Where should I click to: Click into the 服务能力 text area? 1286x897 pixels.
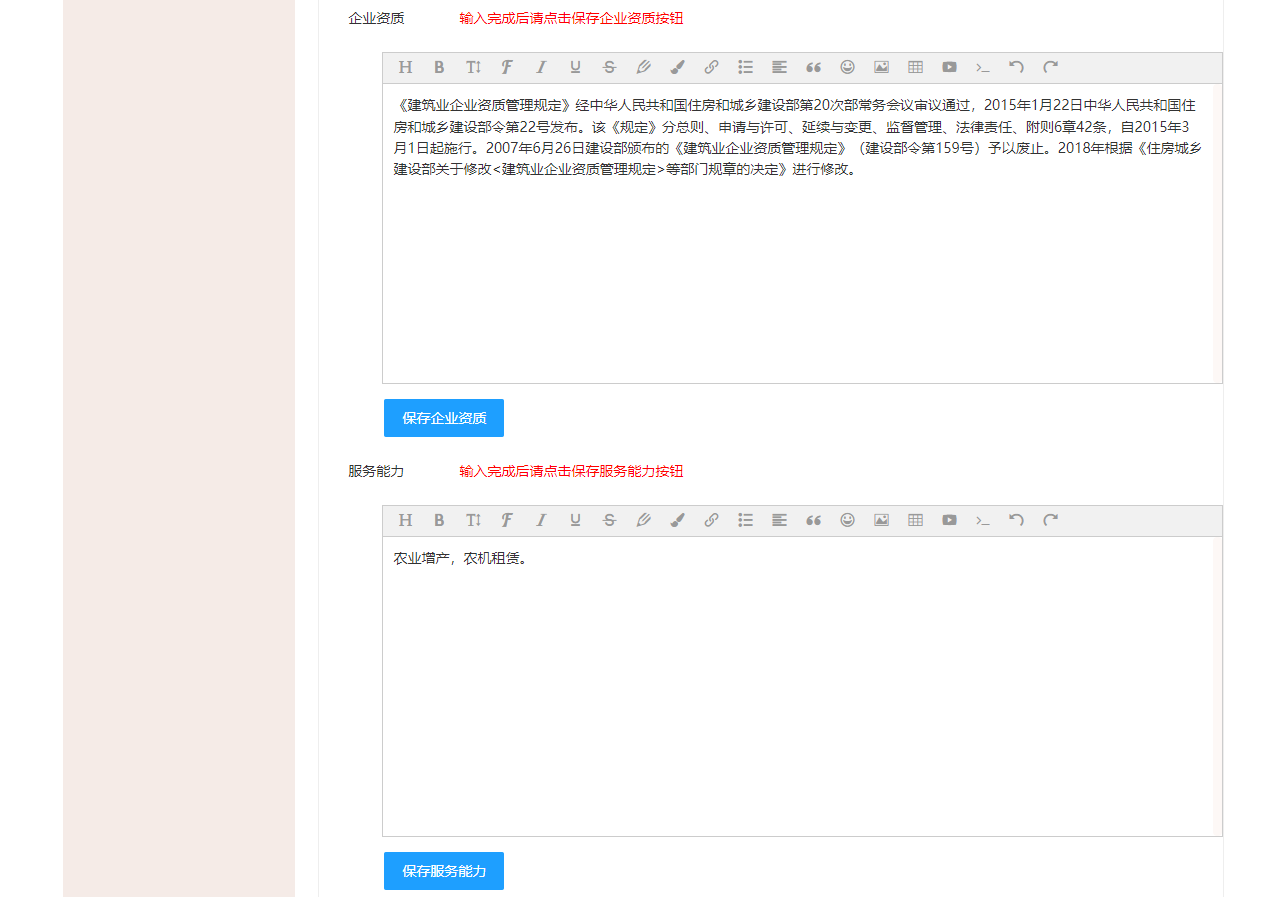tap(800, 690)
